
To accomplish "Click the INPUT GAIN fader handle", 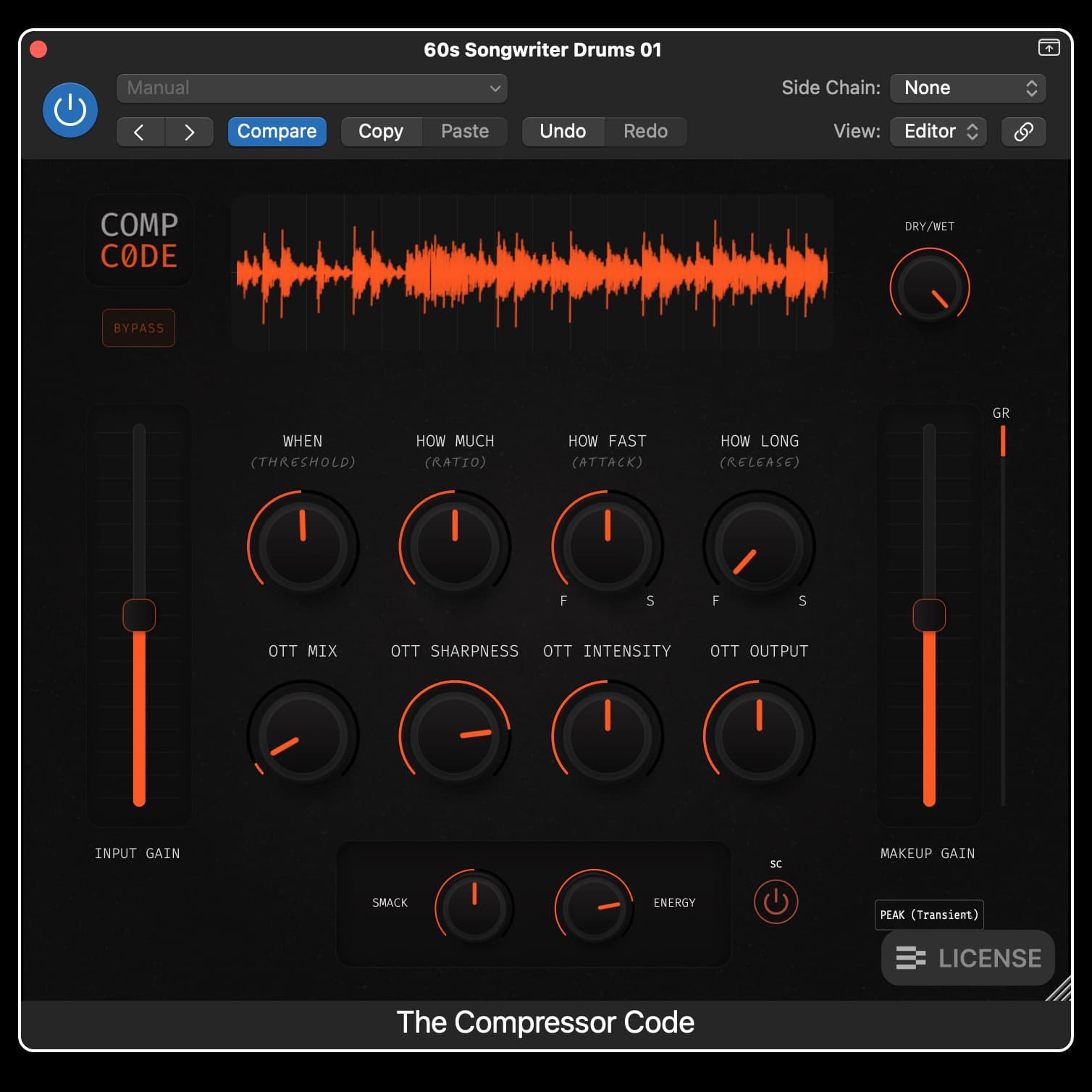I will pyautogui.click(x=139, y=615).
